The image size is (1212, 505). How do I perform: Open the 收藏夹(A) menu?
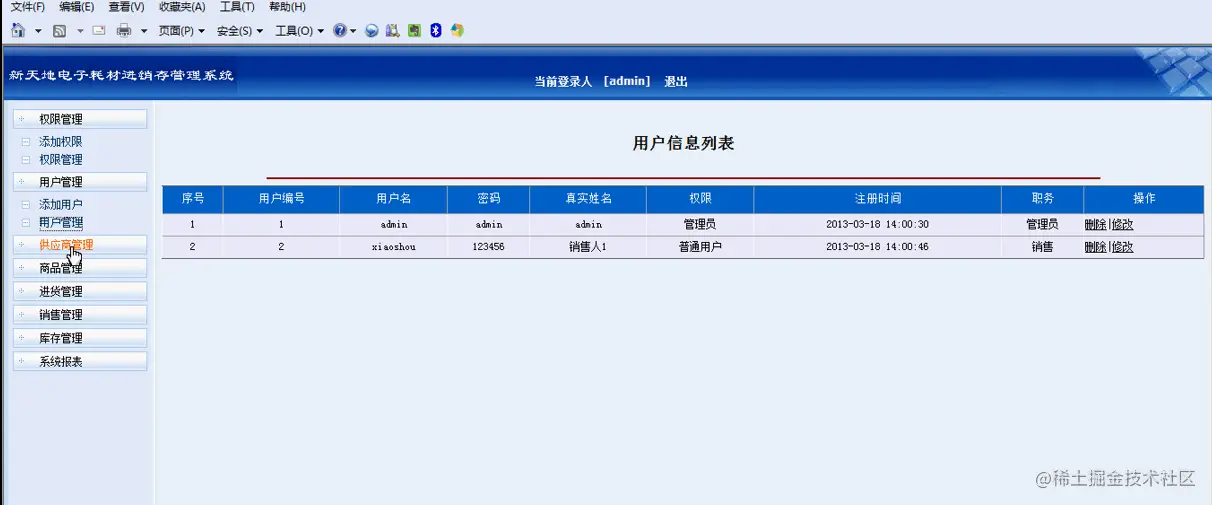pyautogui.click(x=182, y=7)
